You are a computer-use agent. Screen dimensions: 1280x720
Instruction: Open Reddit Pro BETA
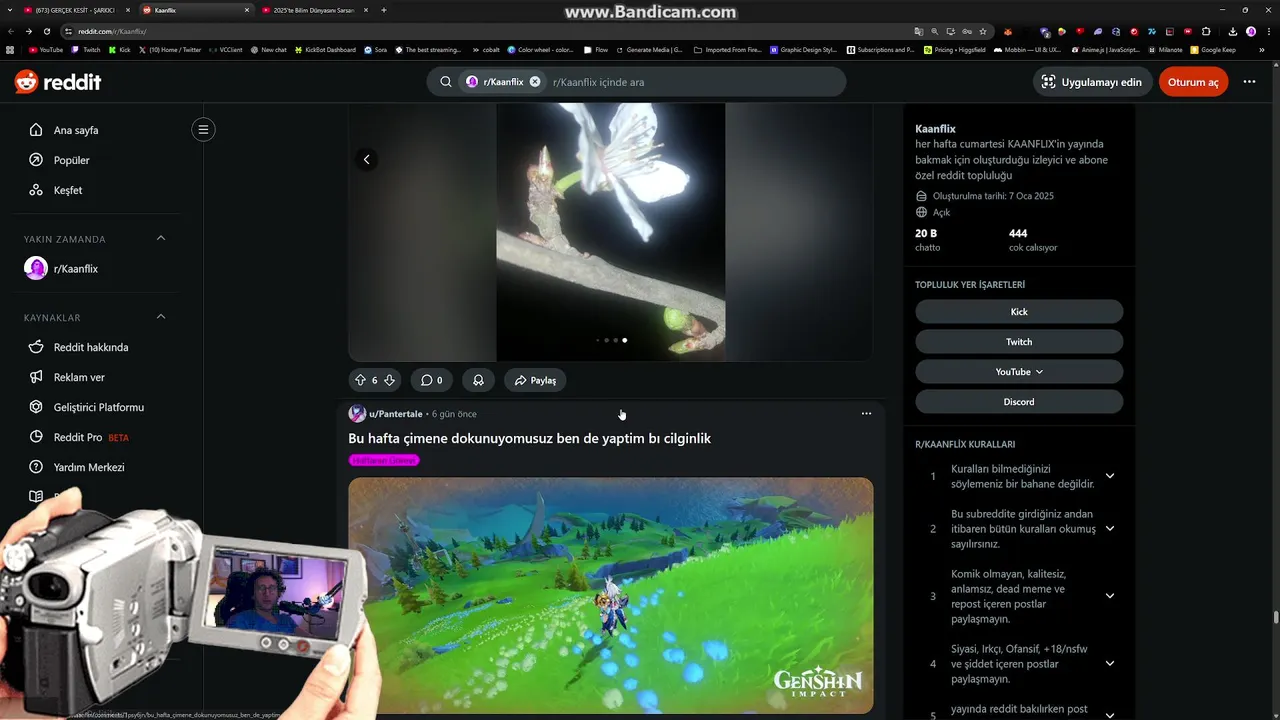tap(90, 437)
